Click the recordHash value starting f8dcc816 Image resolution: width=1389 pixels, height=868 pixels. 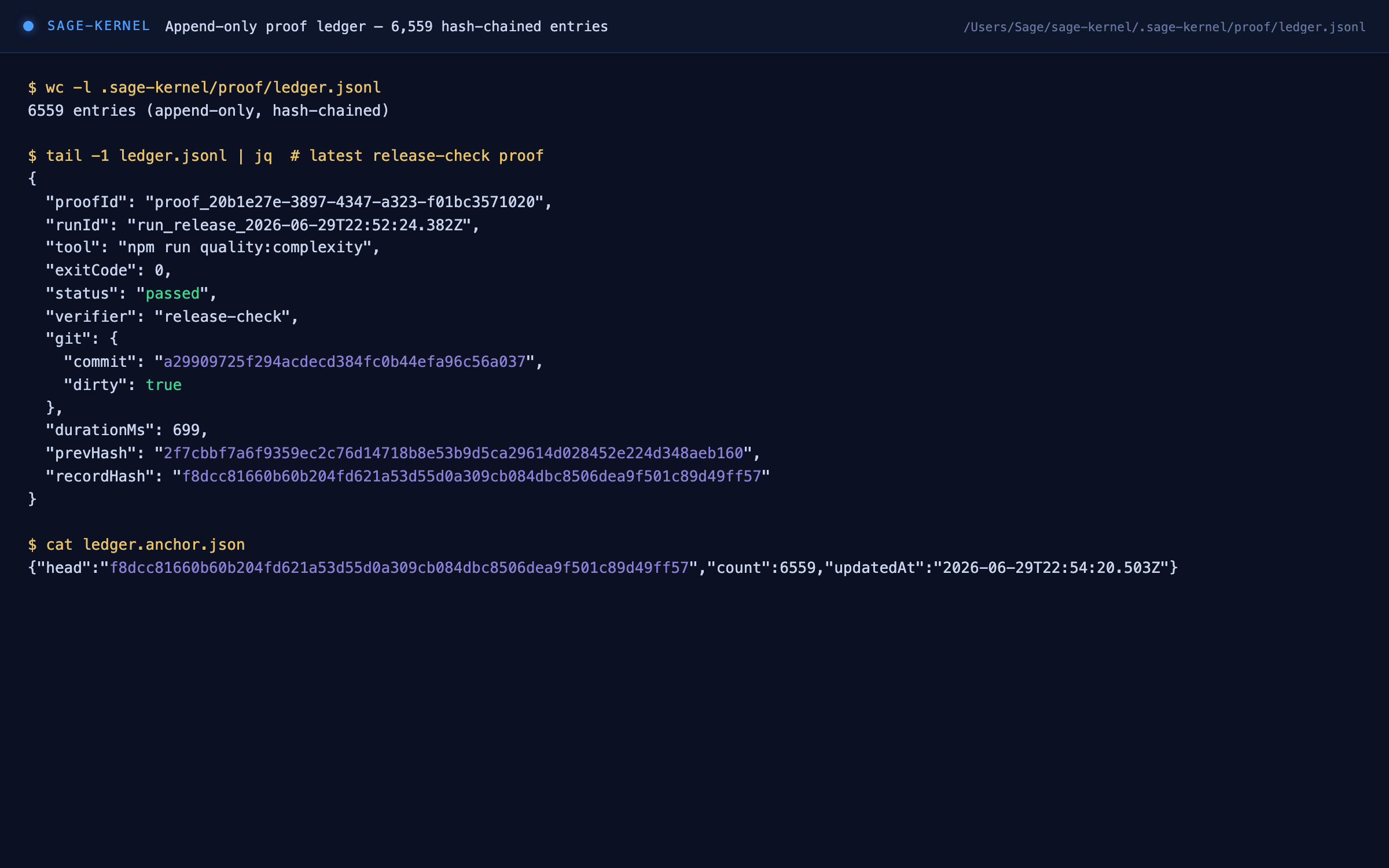pos(472,476)
